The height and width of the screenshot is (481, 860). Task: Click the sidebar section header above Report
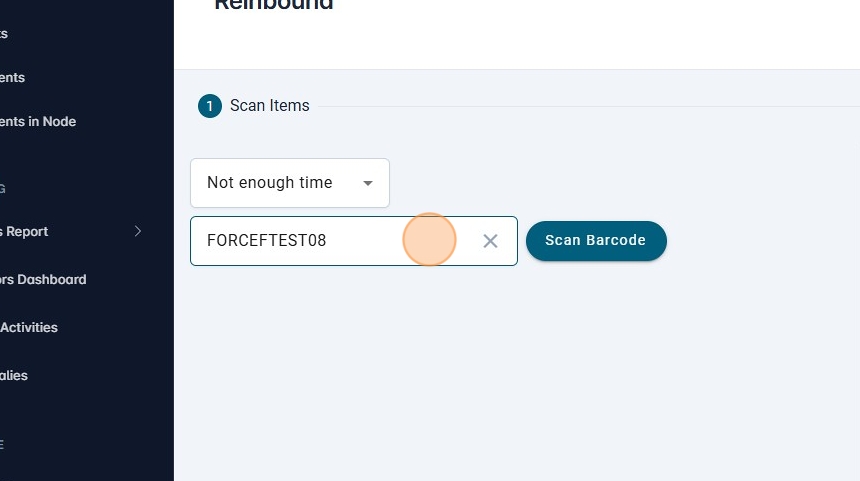click(3, 188)
